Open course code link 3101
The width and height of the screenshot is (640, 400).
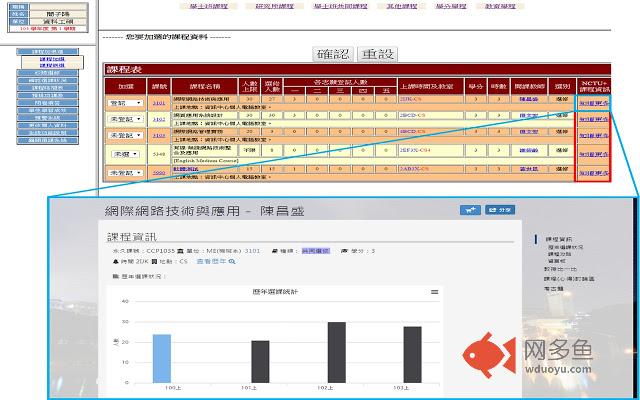159,103
